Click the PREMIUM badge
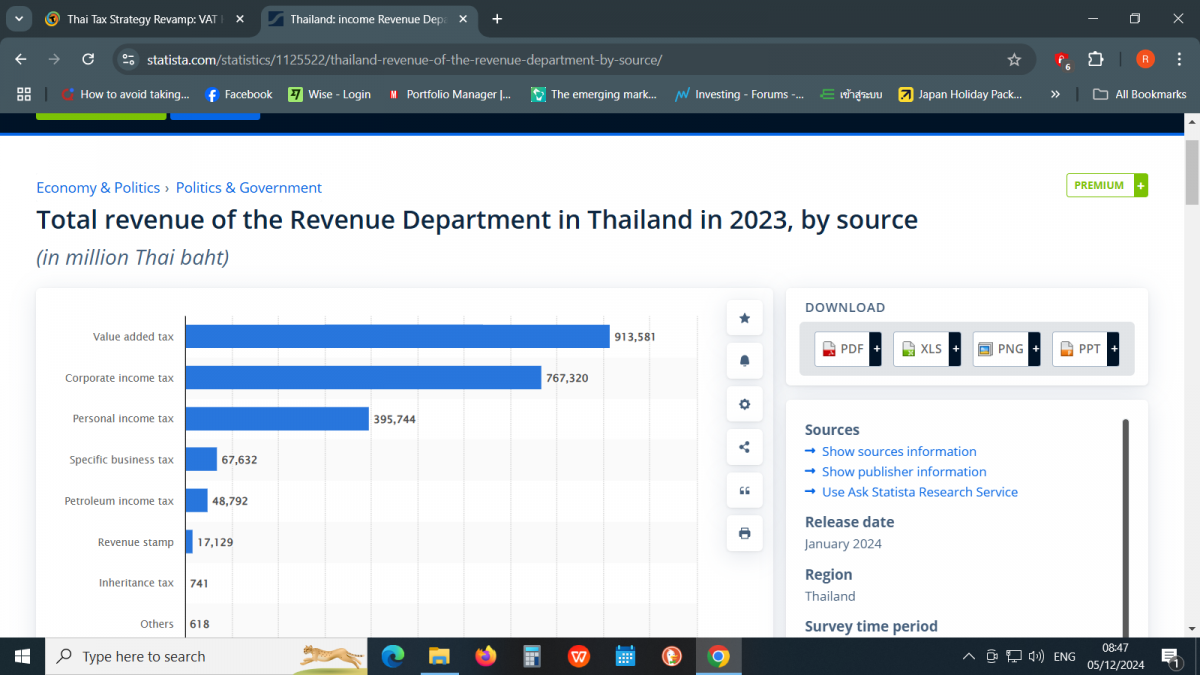This screenshot has width=1200, height=675. click(1107, 185)
